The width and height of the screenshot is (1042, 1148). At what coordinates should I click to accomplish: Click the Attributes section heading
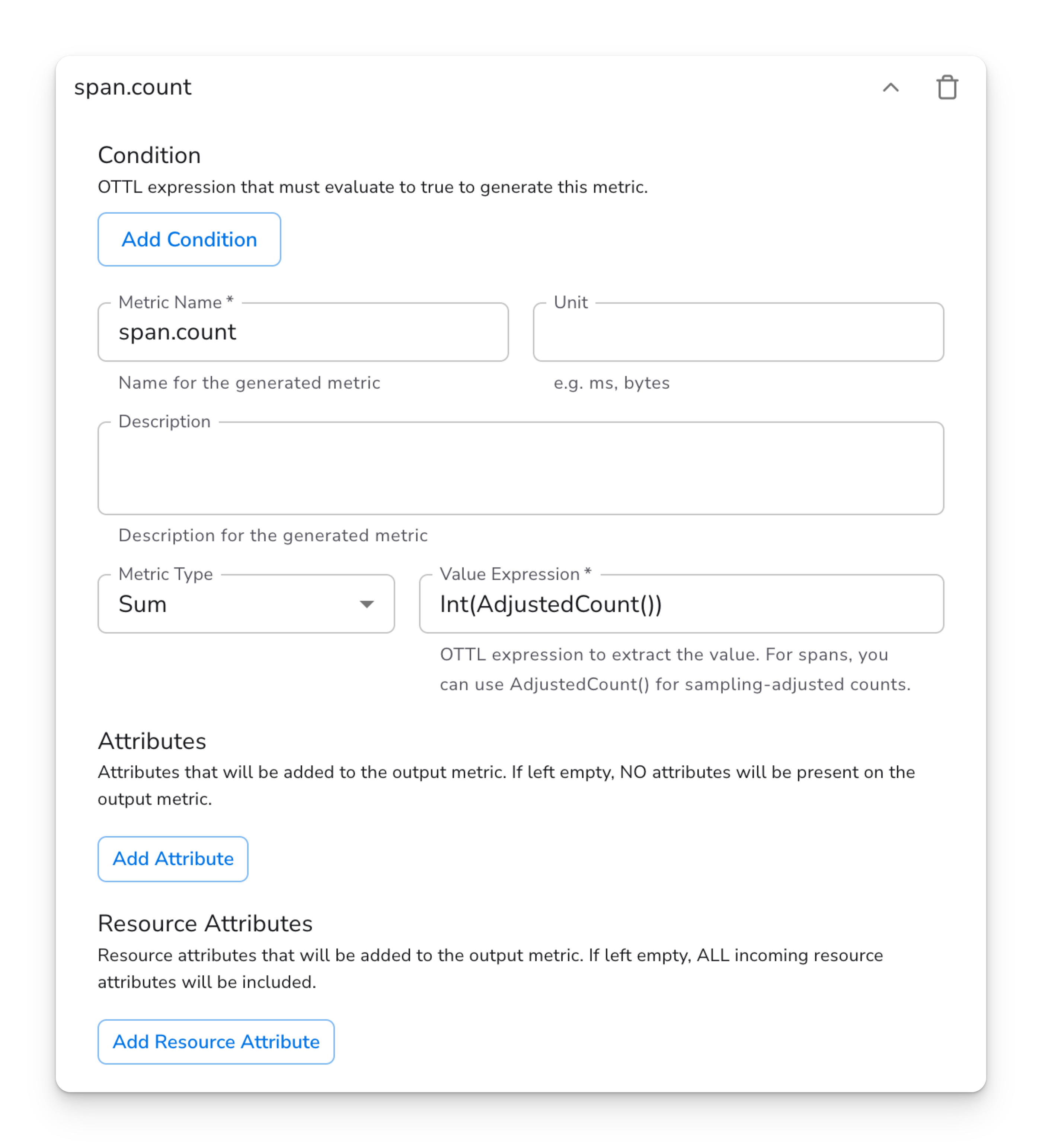(152, 741)
